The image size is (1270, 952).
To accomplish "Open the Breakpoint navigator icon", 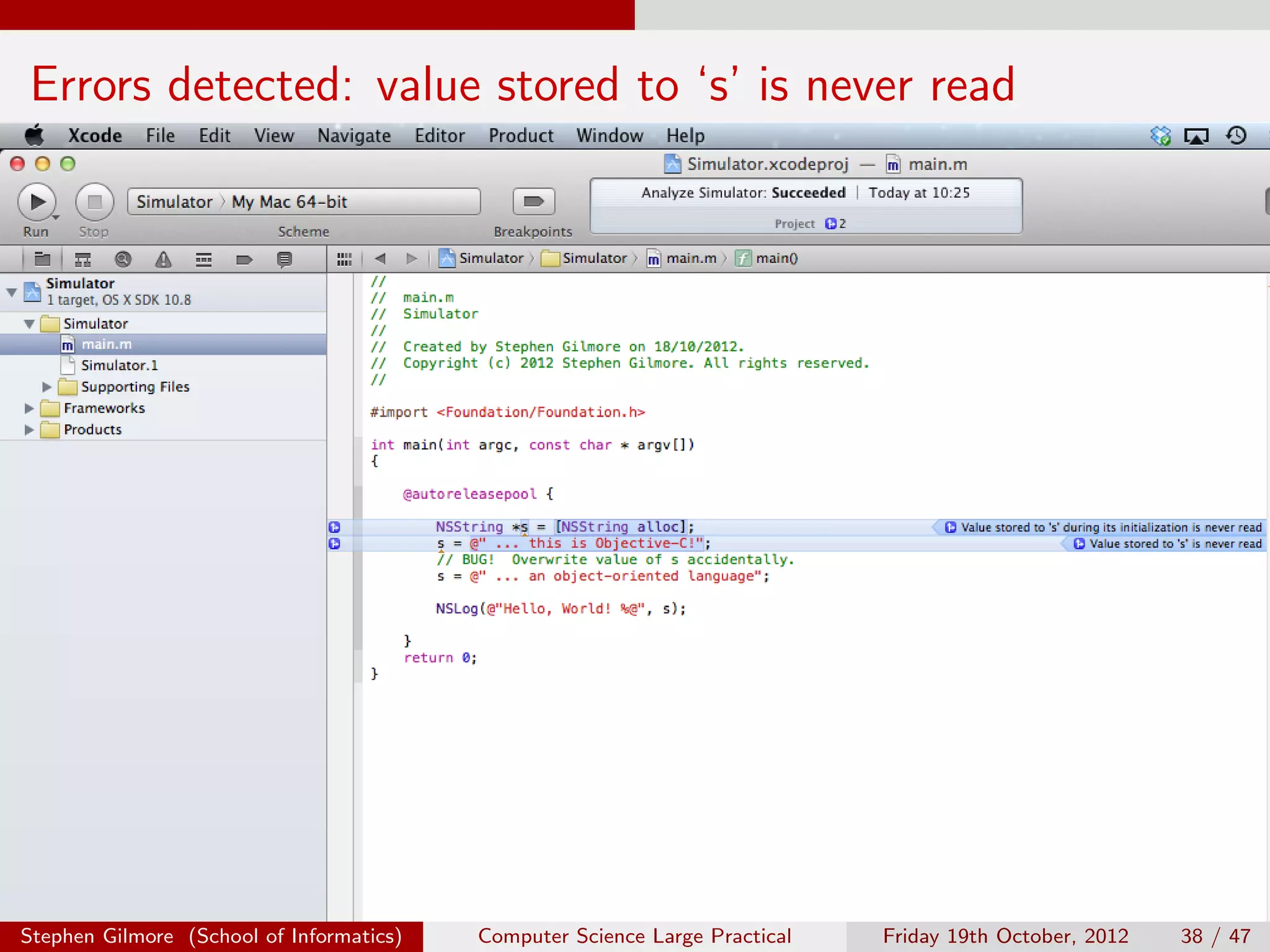I will click(x=244, y=259).
